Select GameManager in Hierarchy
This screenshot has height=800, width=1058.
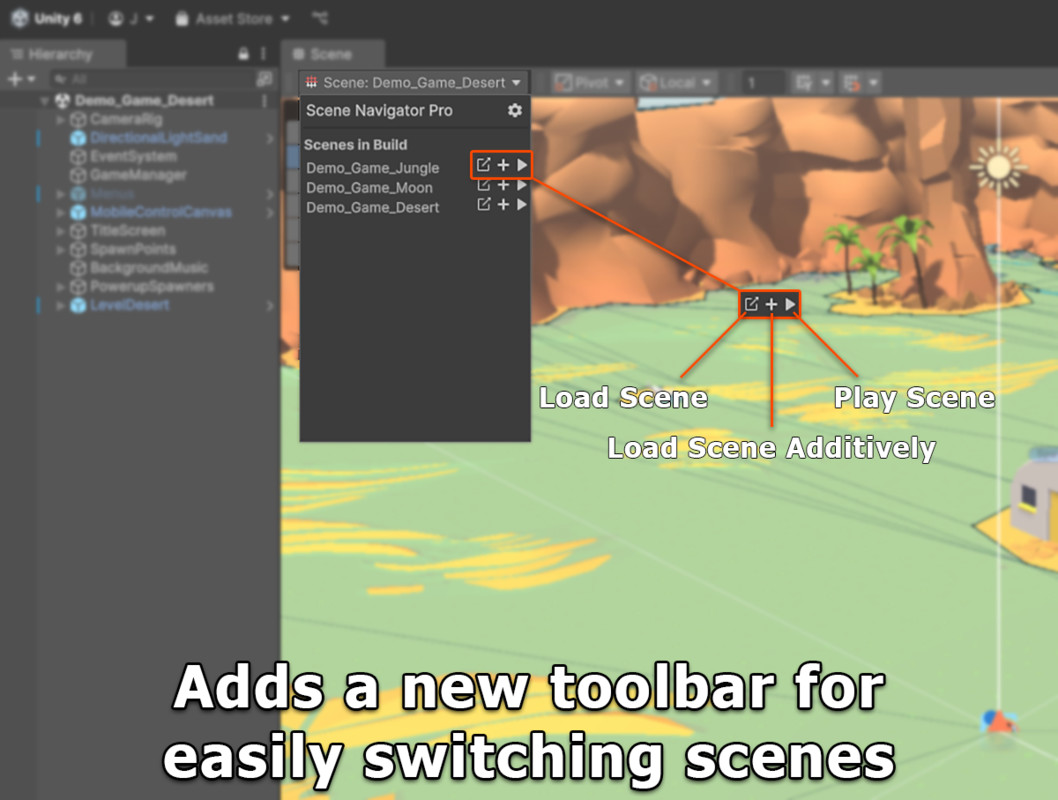138,175
